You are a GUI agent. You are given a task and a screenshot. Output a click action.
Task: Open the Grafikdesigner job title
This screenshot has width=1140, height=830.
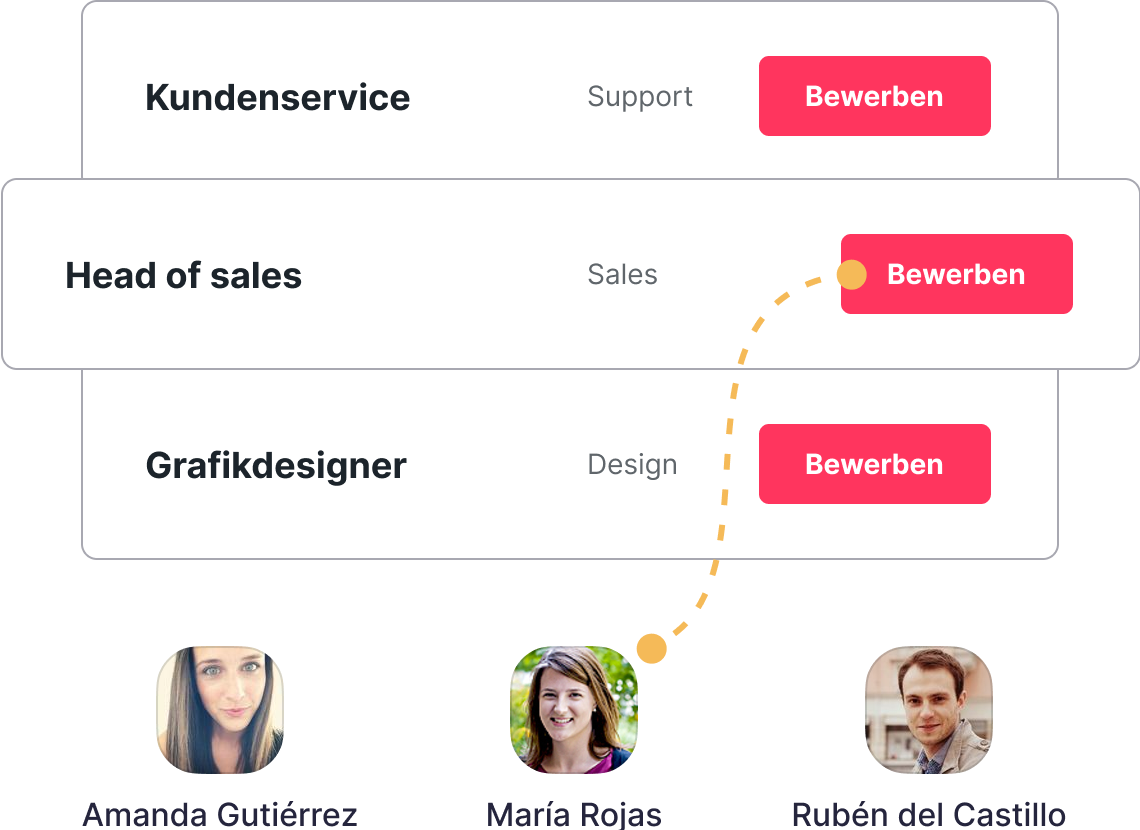276,465
